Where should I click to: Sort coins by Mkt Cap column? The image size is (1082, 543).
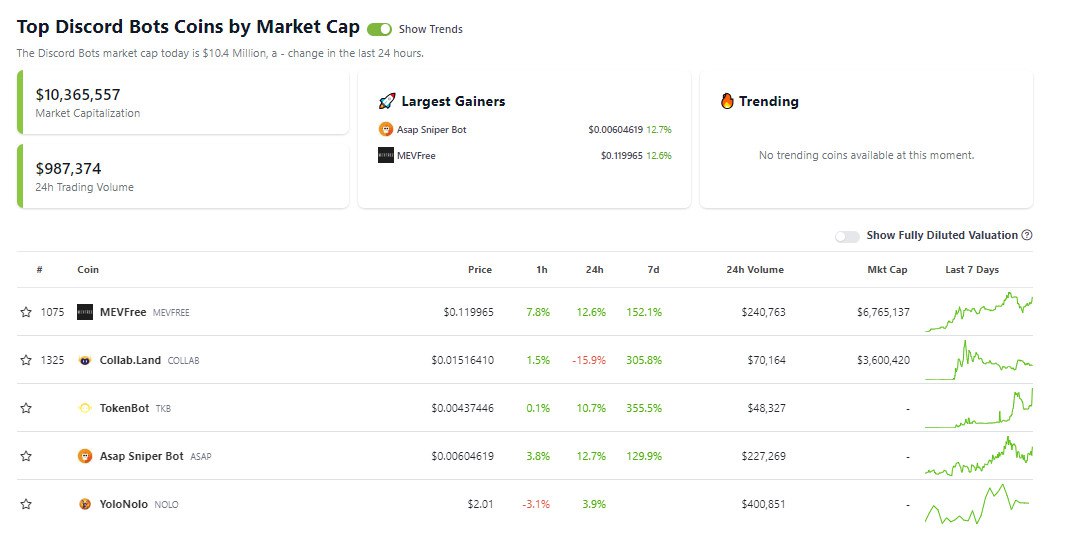(x=887, y=270)
